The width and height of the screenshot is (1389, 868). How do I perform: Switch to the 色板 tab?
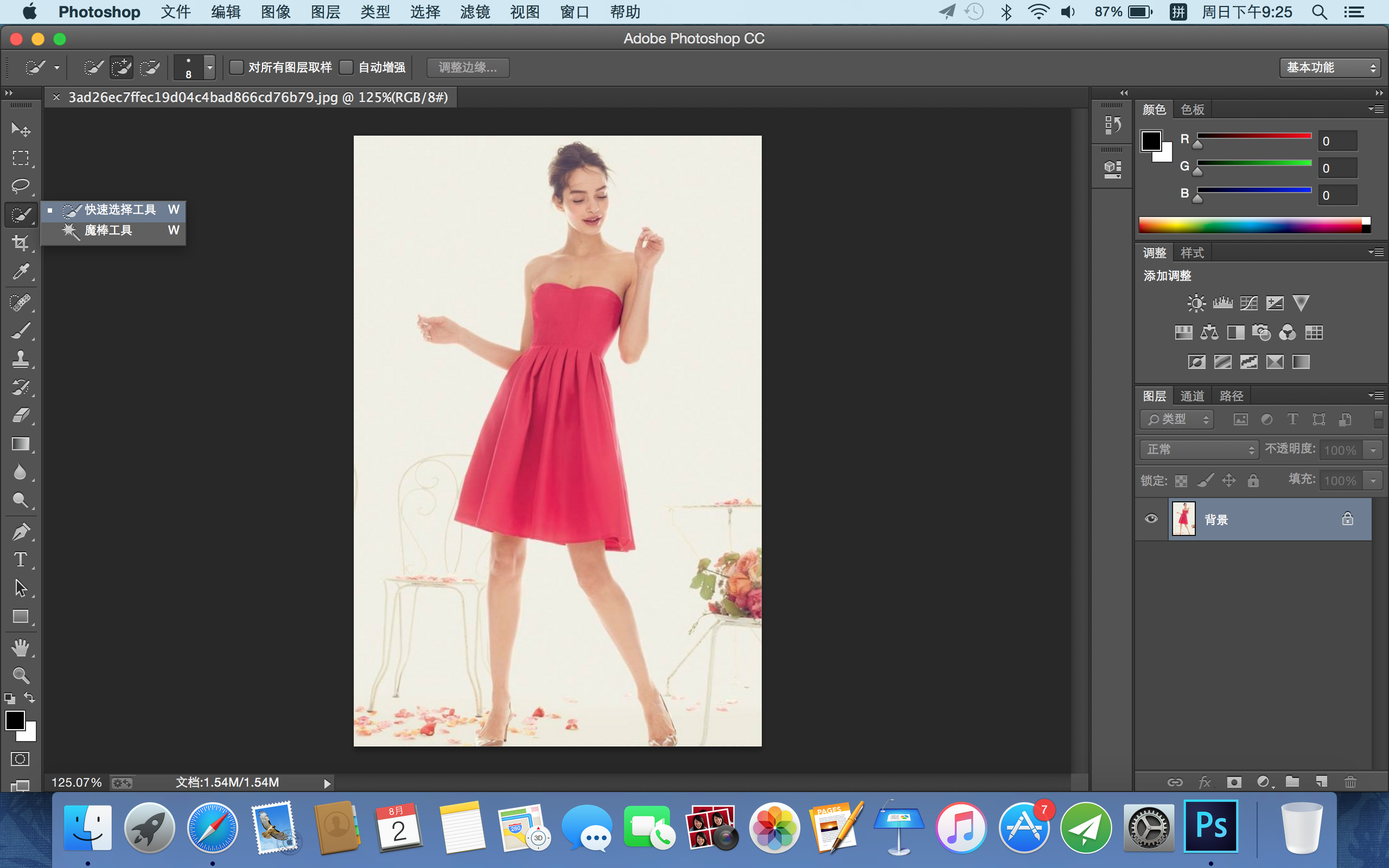tap(1192, 109)
